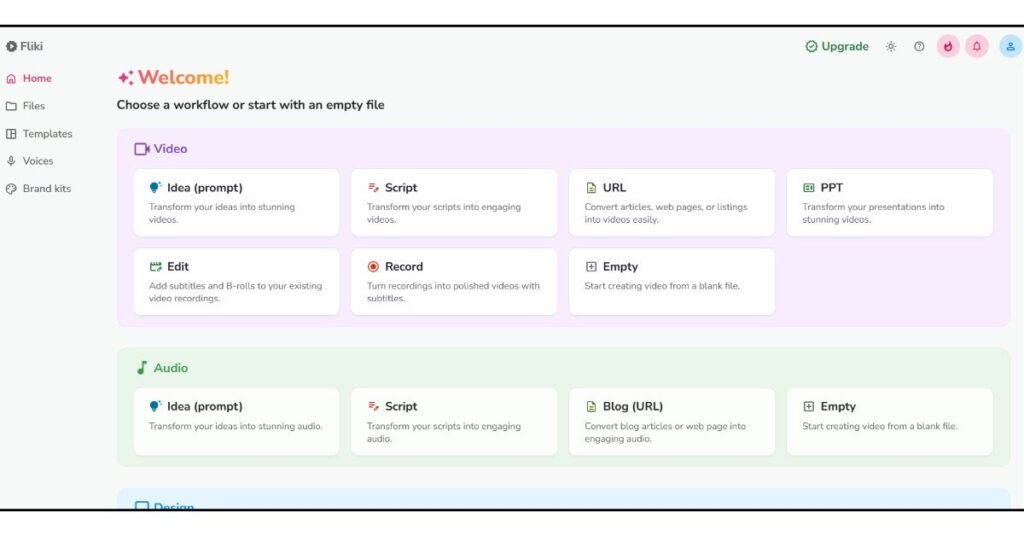Image resolution: width=1024 pixels, height=536 pixels.
Task: Click the Upgrade button
Action: 837,47
